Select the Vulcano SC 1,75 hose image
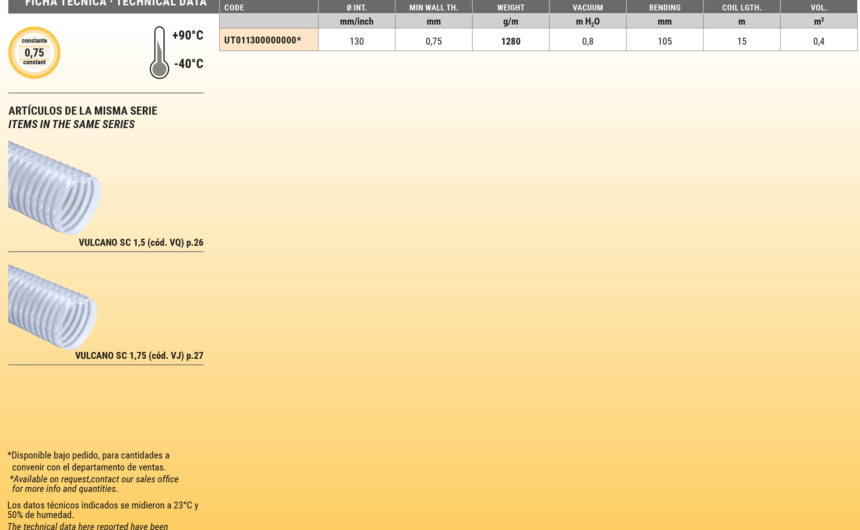Image resolution: width=860 pixels, height=530 pixels. pyautogui.click(x=53, y=306)
